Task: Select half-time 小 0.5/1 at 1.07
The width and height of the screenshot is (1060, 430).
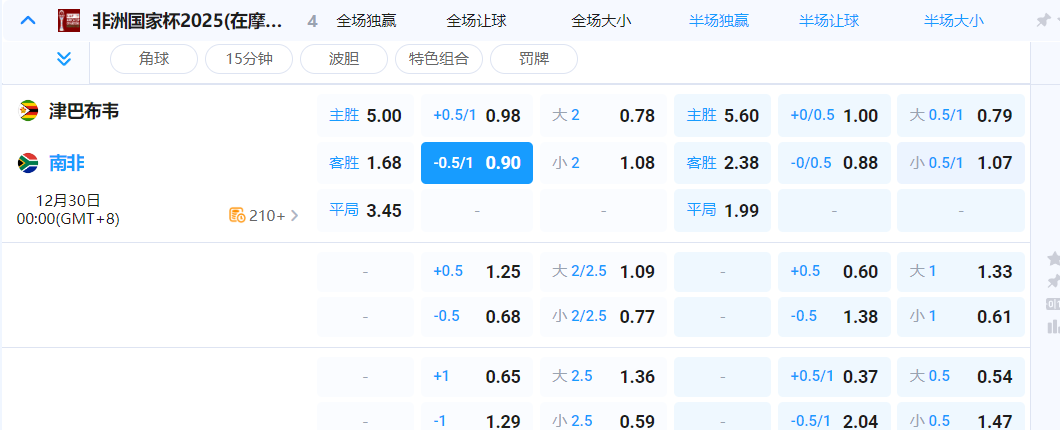Action: tap(961, 163)
